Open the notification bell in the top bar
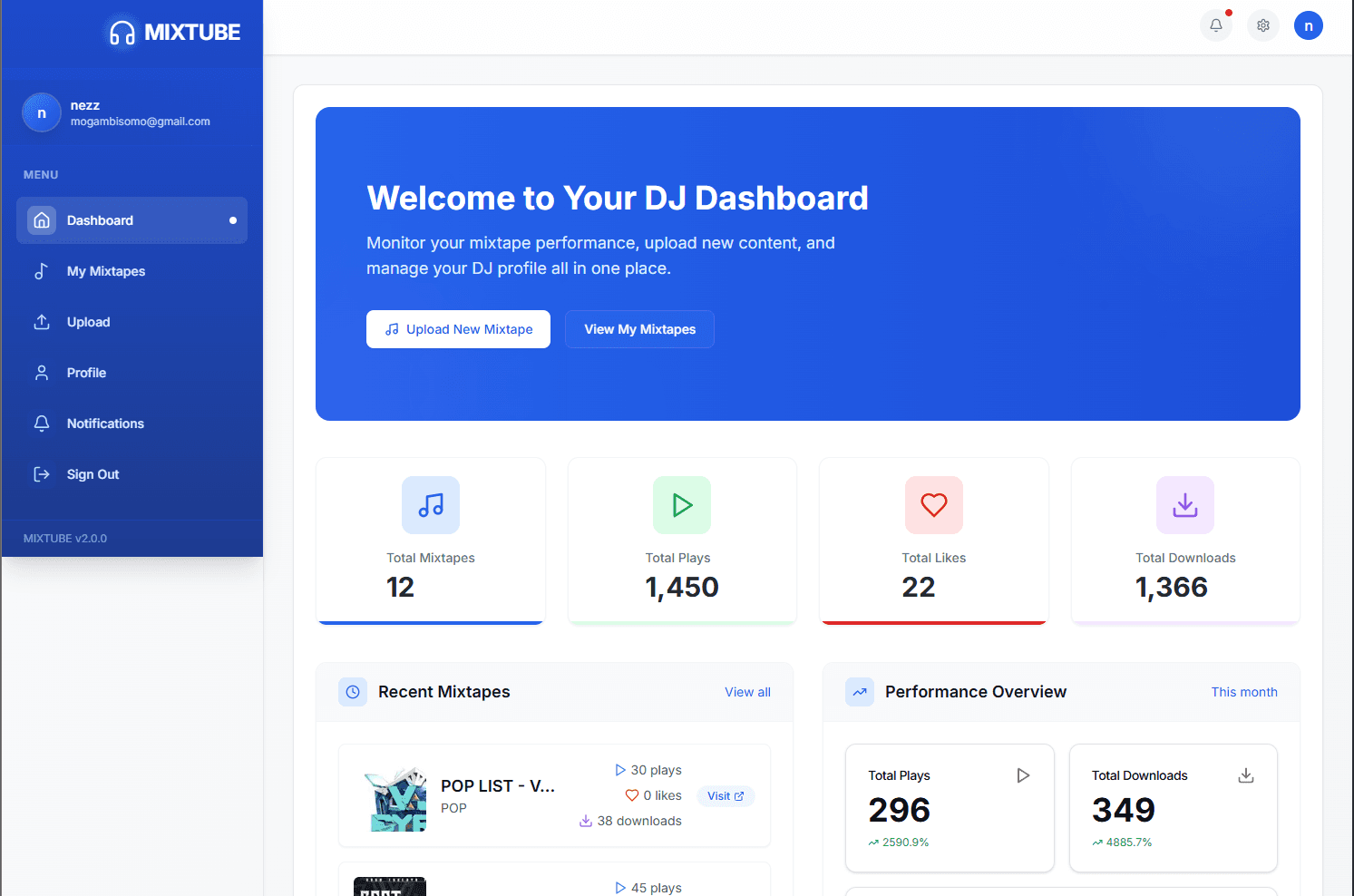The image size is (1354, 896). tap(1216, 25)
